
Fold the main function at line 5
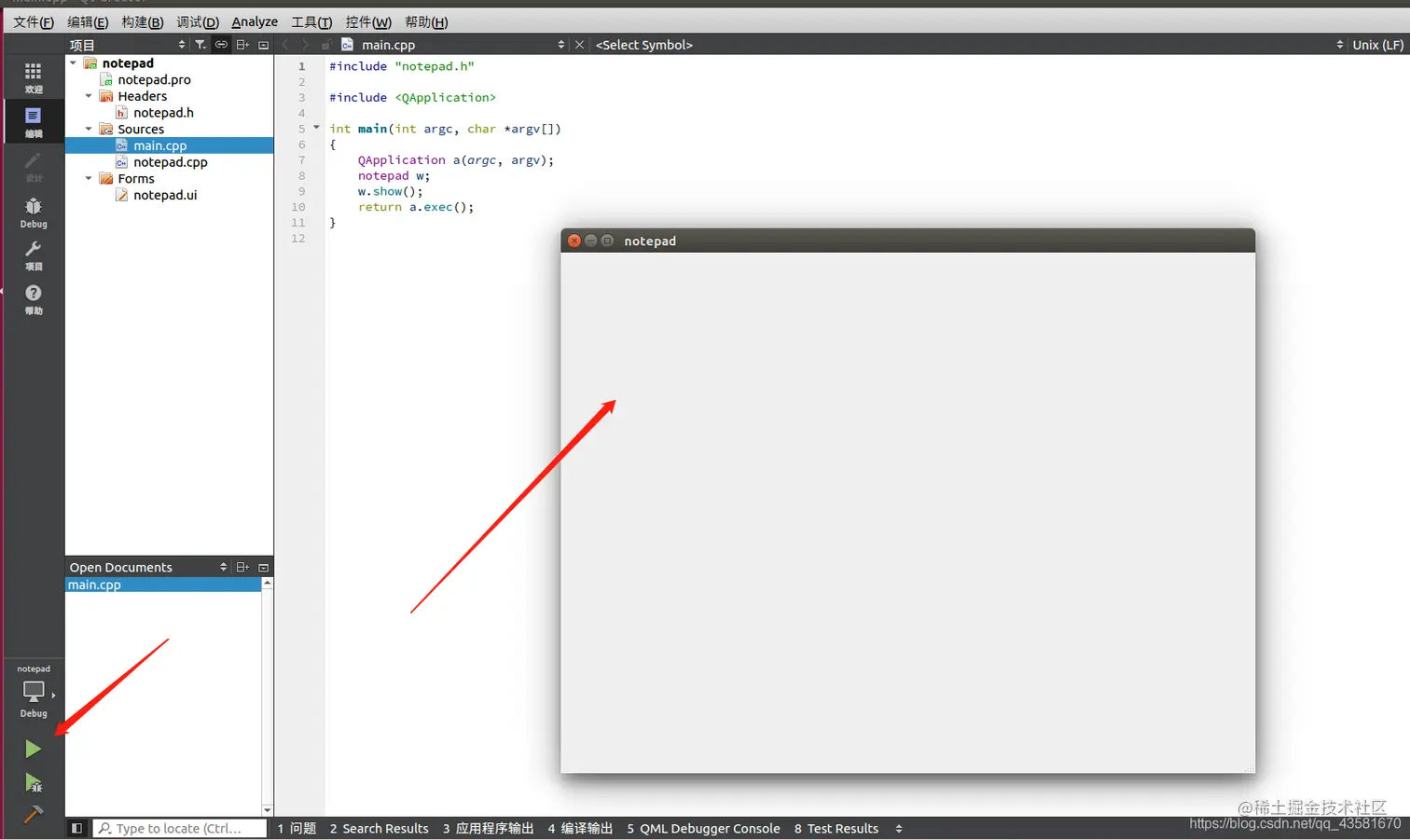click(316, 128)
